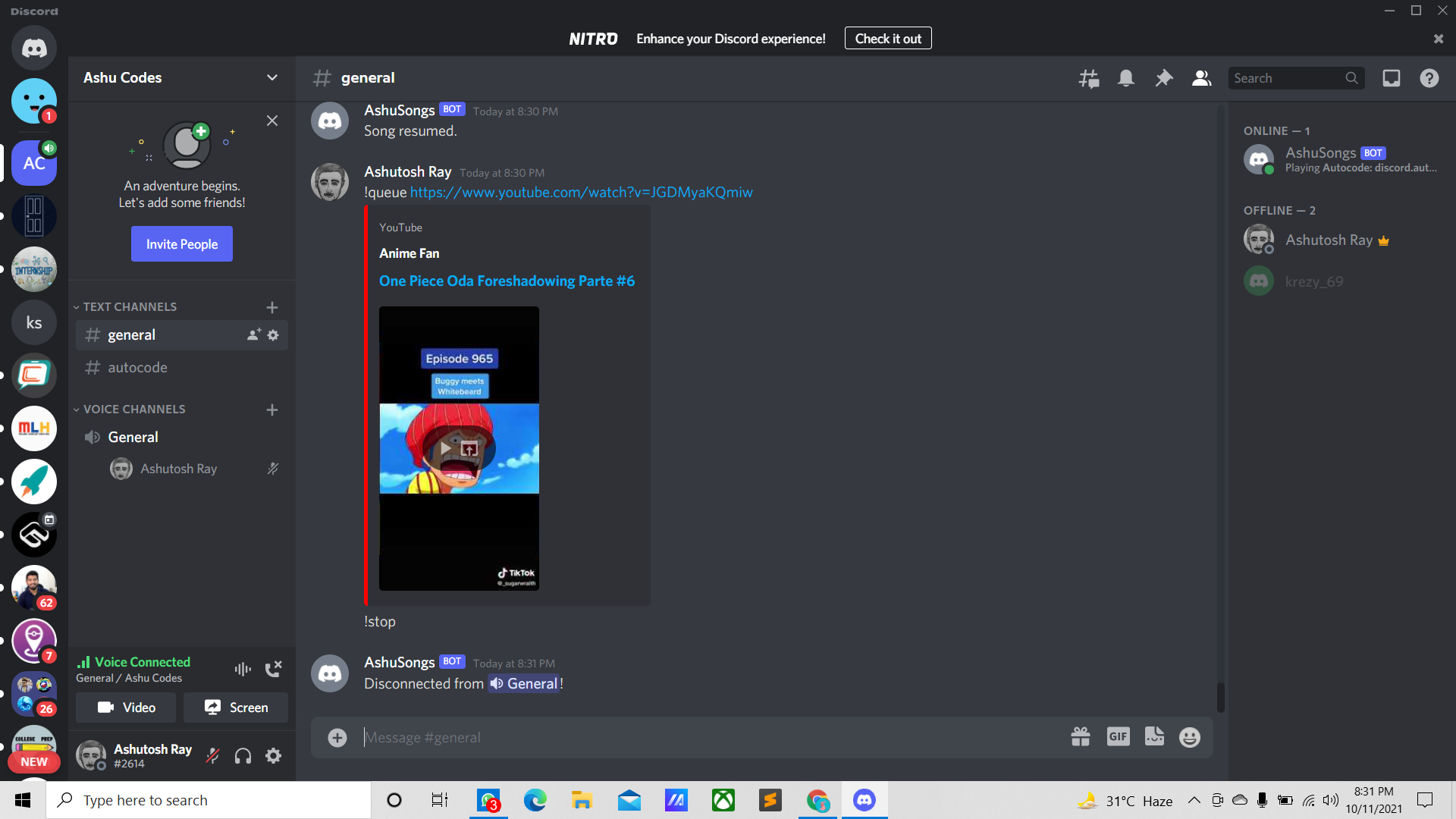Disconnect from voice using the phone icon
Viewport: 1456px width, 819px height.
click(273, 669)
